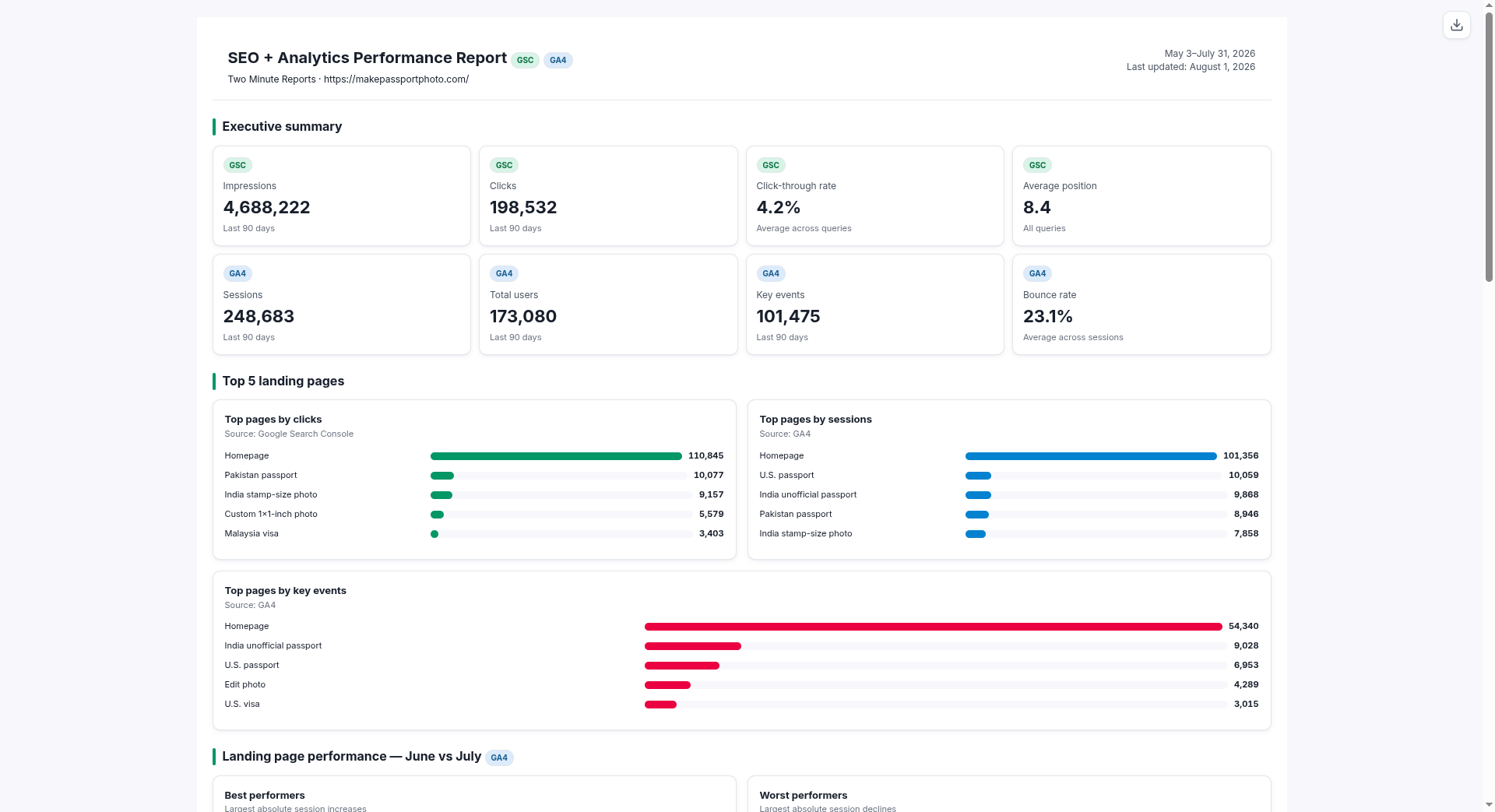Viewport: 1495px width, 812px height.
Task: Click the red India unofficial passport key events bar
Action: coord(692,646)
